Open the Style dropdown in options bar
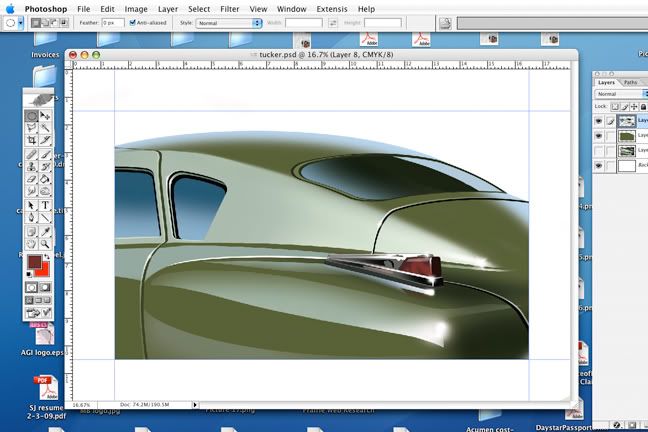 pos(229,23)
